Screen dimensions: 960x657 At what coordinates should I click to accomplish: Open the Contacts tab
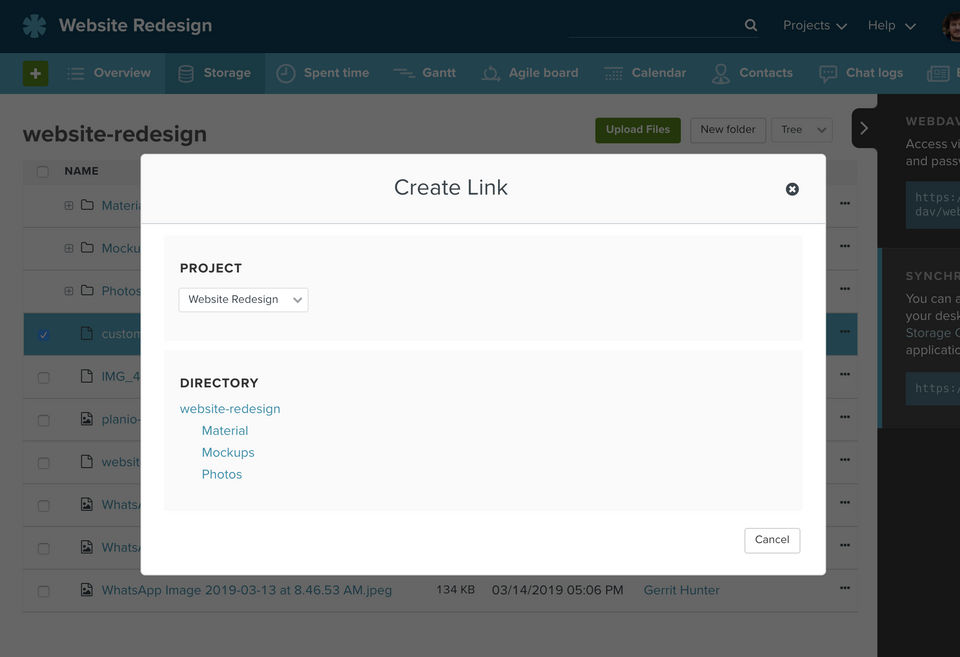click(752, 73)
